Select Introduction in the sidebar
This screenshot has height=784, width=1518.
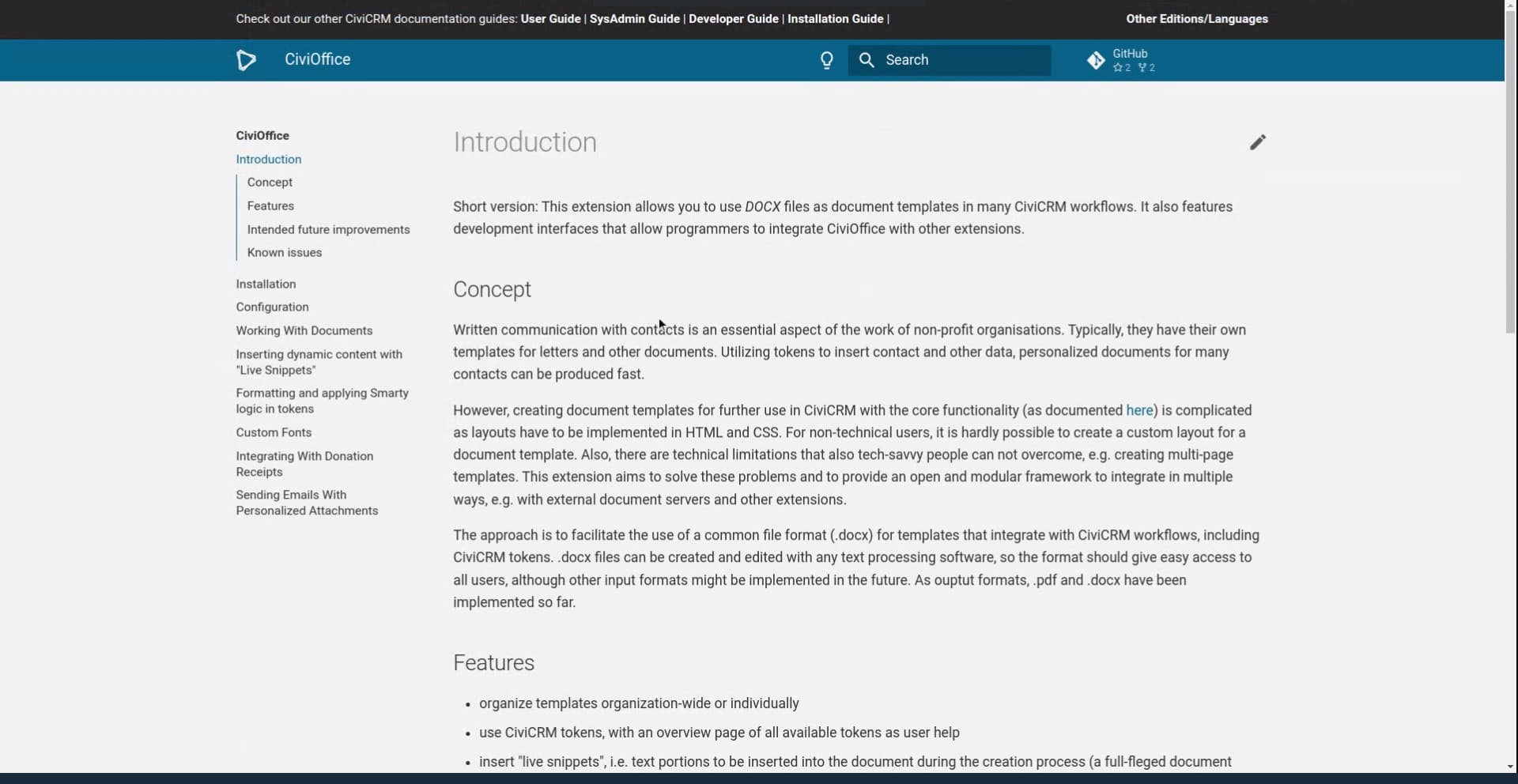coord(268,159)
